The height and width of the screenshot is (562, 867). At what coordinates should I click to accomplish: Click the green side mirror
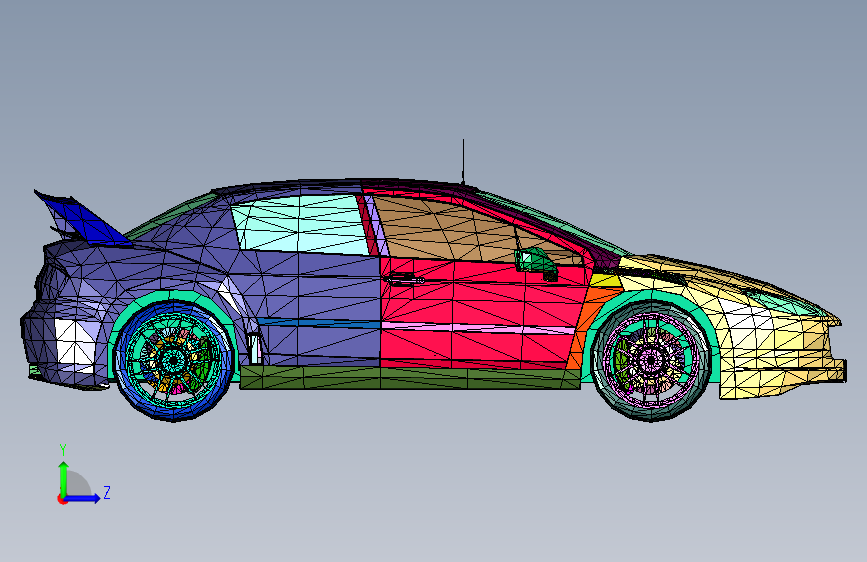(x=535, y=262)
